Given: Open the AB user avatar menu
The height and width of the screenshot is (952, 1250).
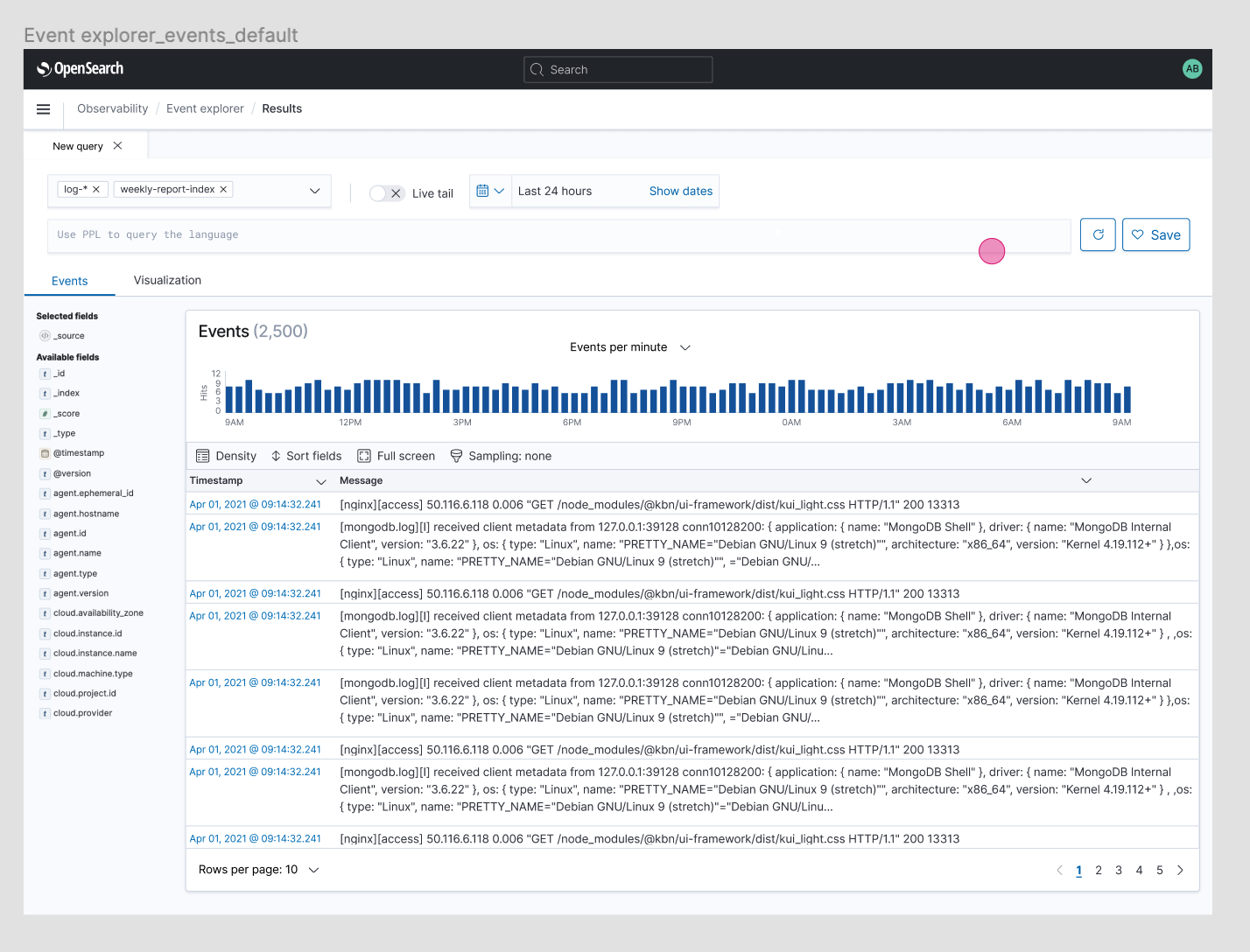Looking at the screenshot, I should coord(1192,69).
